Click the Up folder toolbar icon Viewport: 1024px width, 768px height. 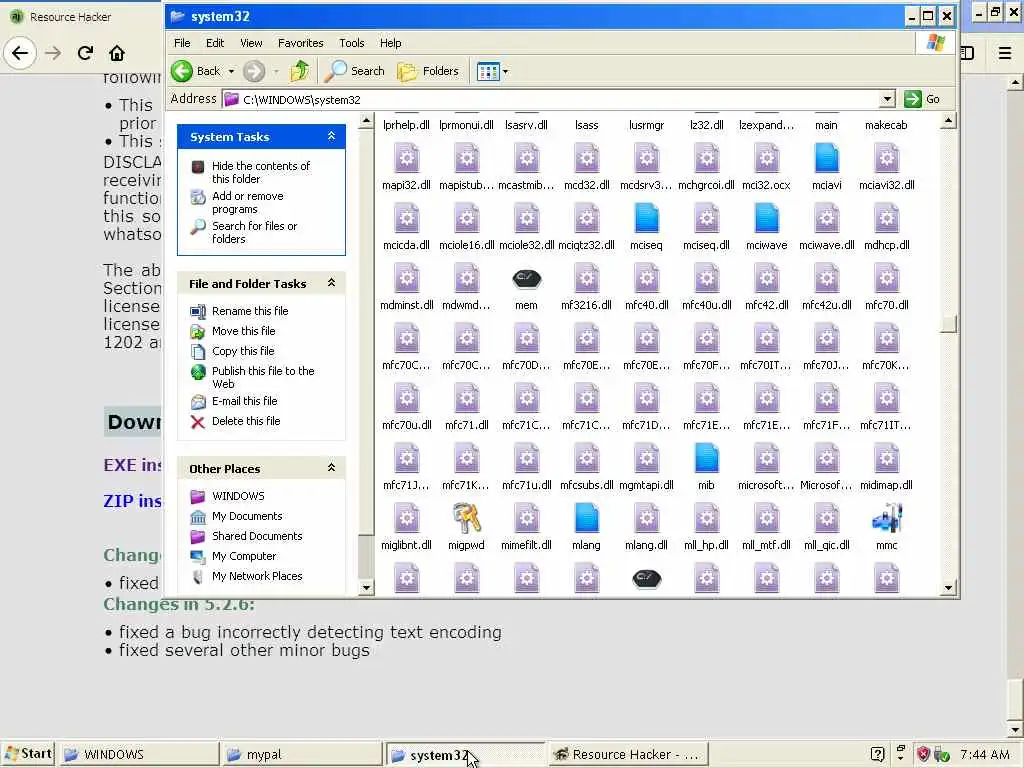300,71
